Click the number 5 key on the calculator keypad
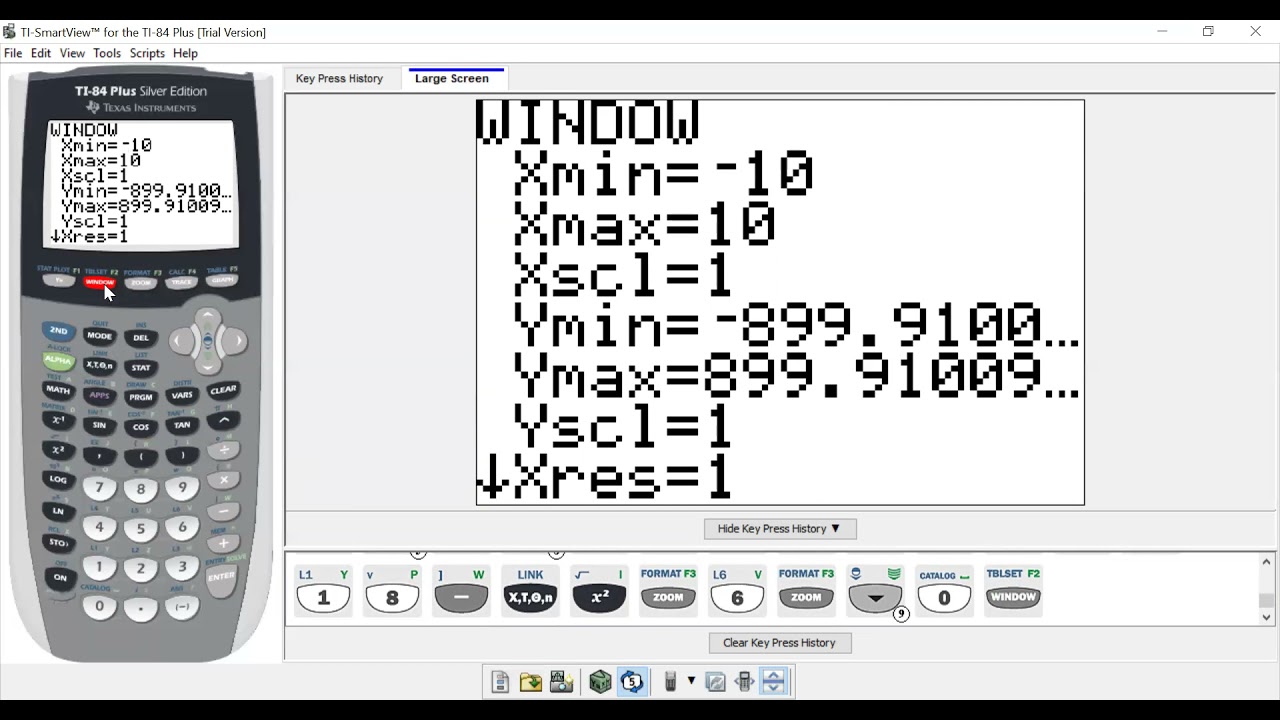Screen dimensions: 1280x720 click(x=141, y=529)
